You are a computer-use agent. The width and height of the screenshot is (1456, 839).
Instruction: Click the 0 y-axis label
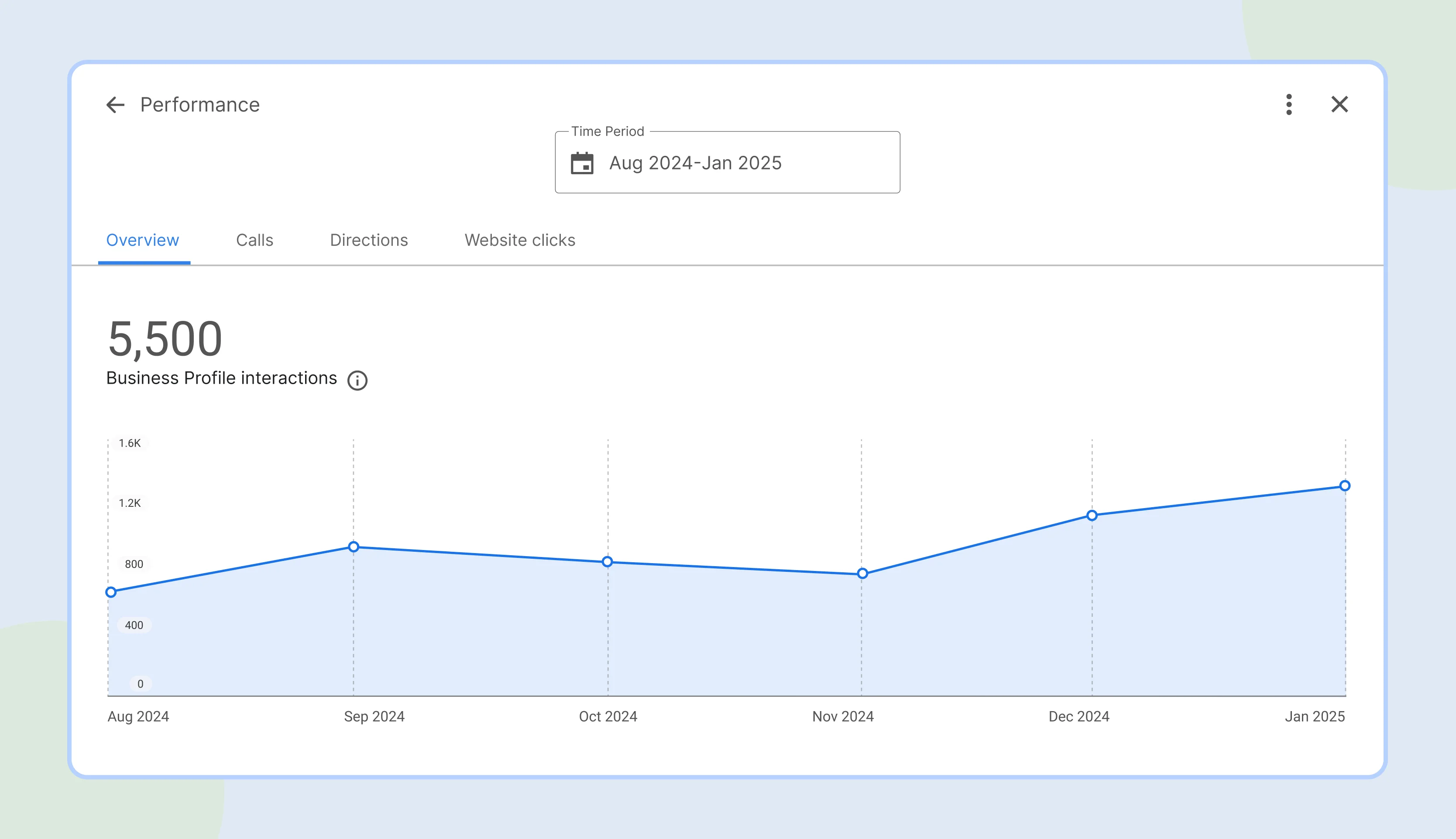coord(141,684)
